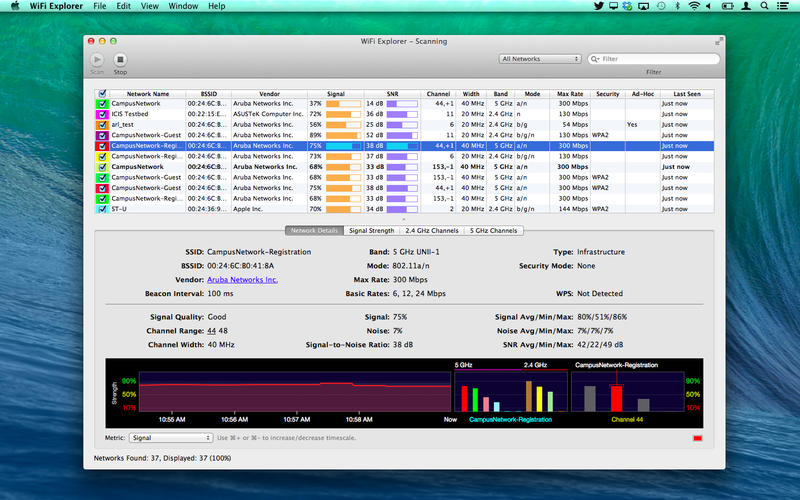Sort by the SNR column header
Screen dimensions: 800x500
[392, 94]
